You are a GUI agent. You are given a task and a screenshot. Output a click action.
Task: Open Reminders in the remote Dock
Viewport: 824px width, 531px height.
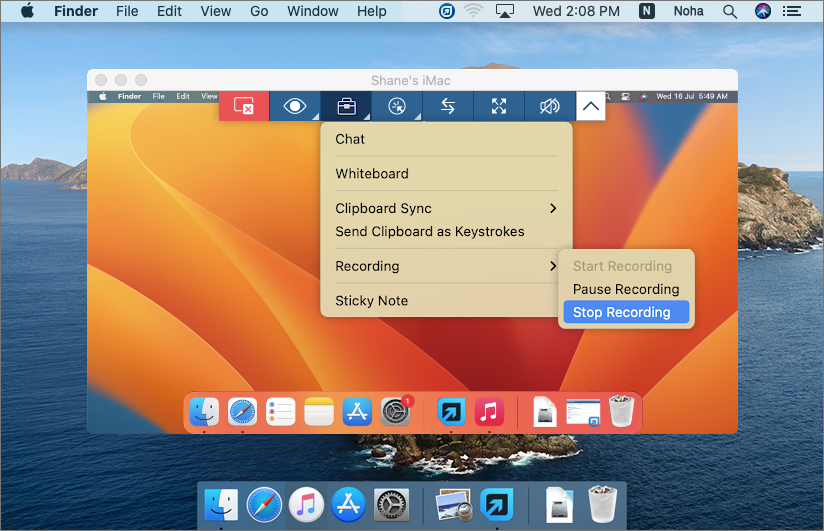281,412
